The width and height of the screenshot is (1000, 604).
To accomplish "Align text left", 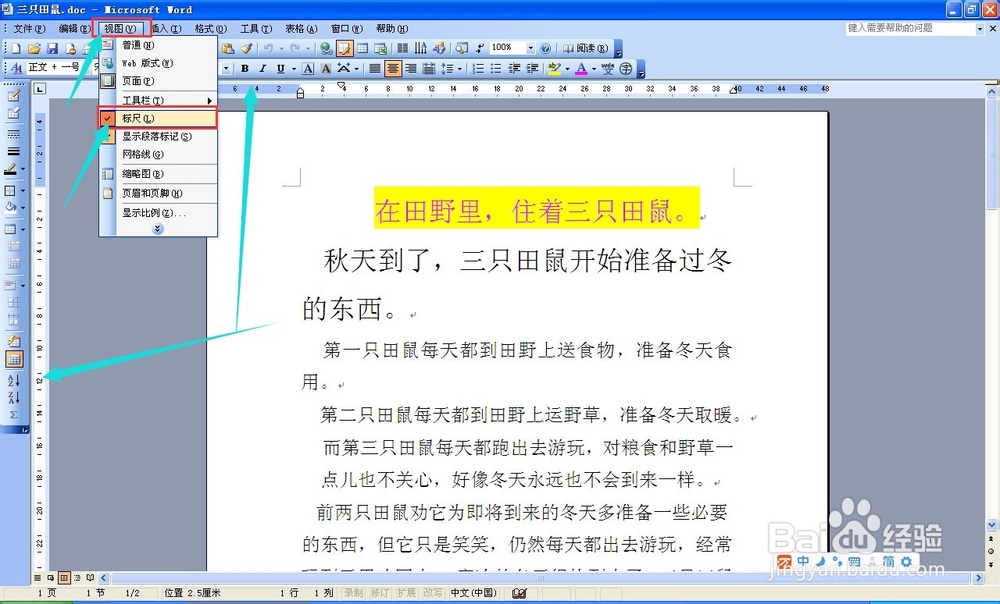I will [375, 68].
